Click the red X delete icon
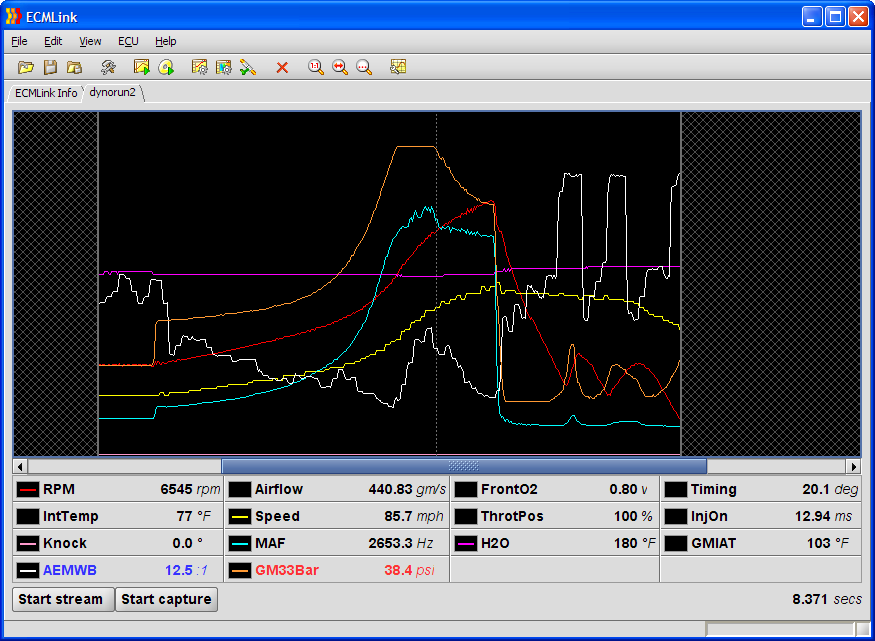Image resolution: width=875 pixels, height=641 pixels. tap(282, 67)
